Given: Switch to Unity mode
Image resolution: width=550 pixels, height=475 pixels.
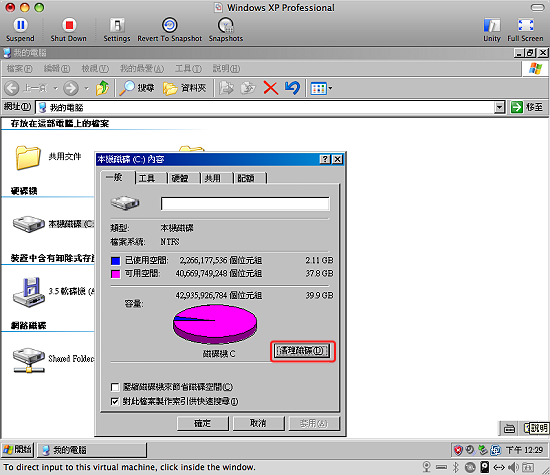Looking at the screenshot, I should tap(492, 30).
